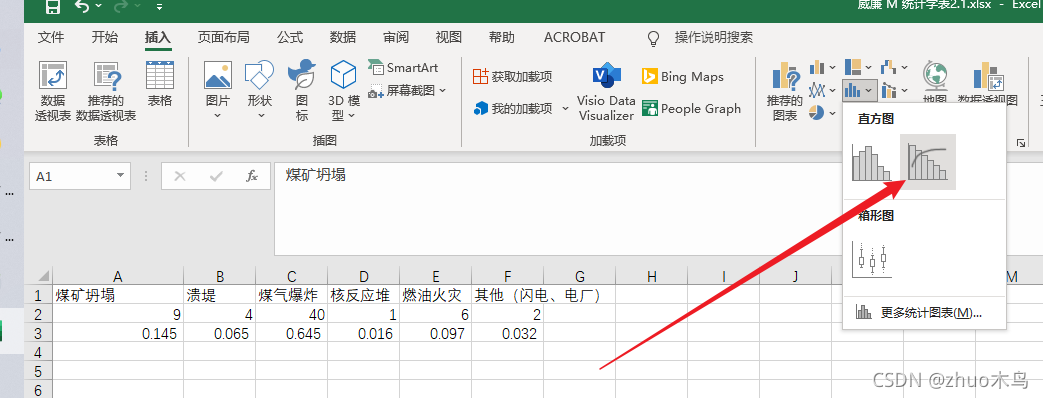Click the Name Box showing A1
Viewport: 1043px width, 398px height.
coord(71,176)
